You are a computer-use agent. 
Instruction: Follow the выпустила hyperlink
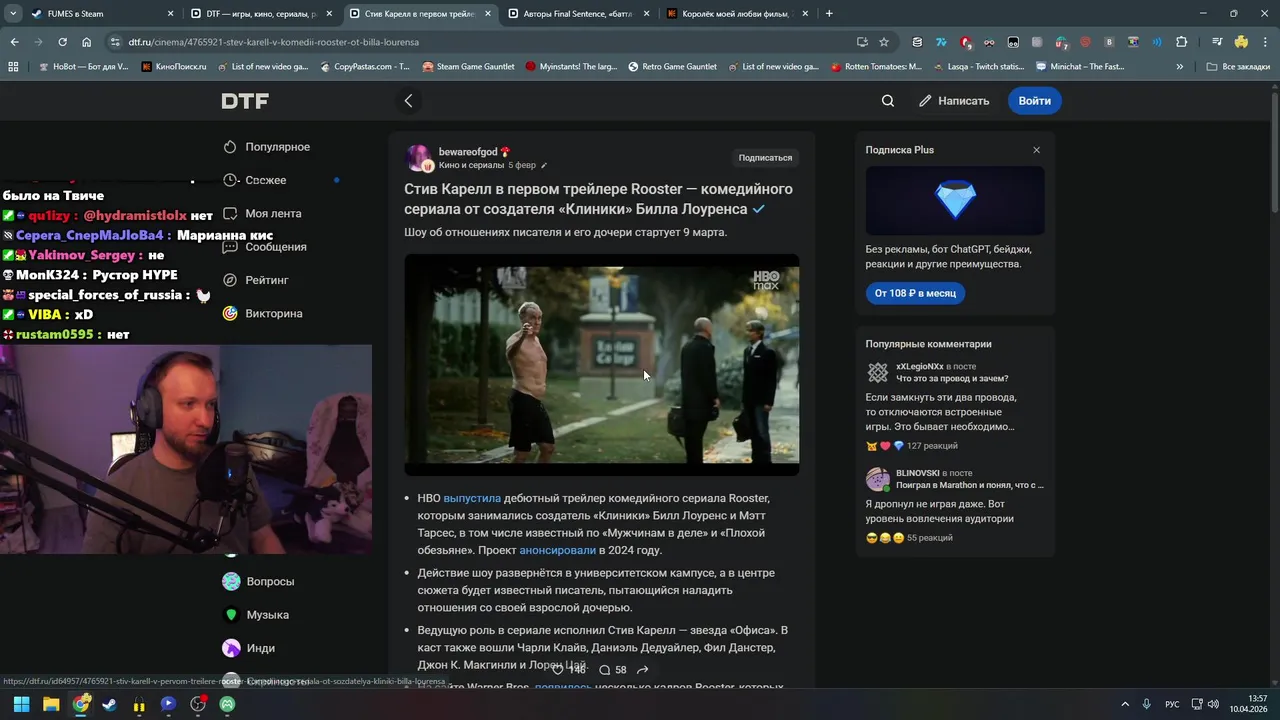click(x=472, y=498)
